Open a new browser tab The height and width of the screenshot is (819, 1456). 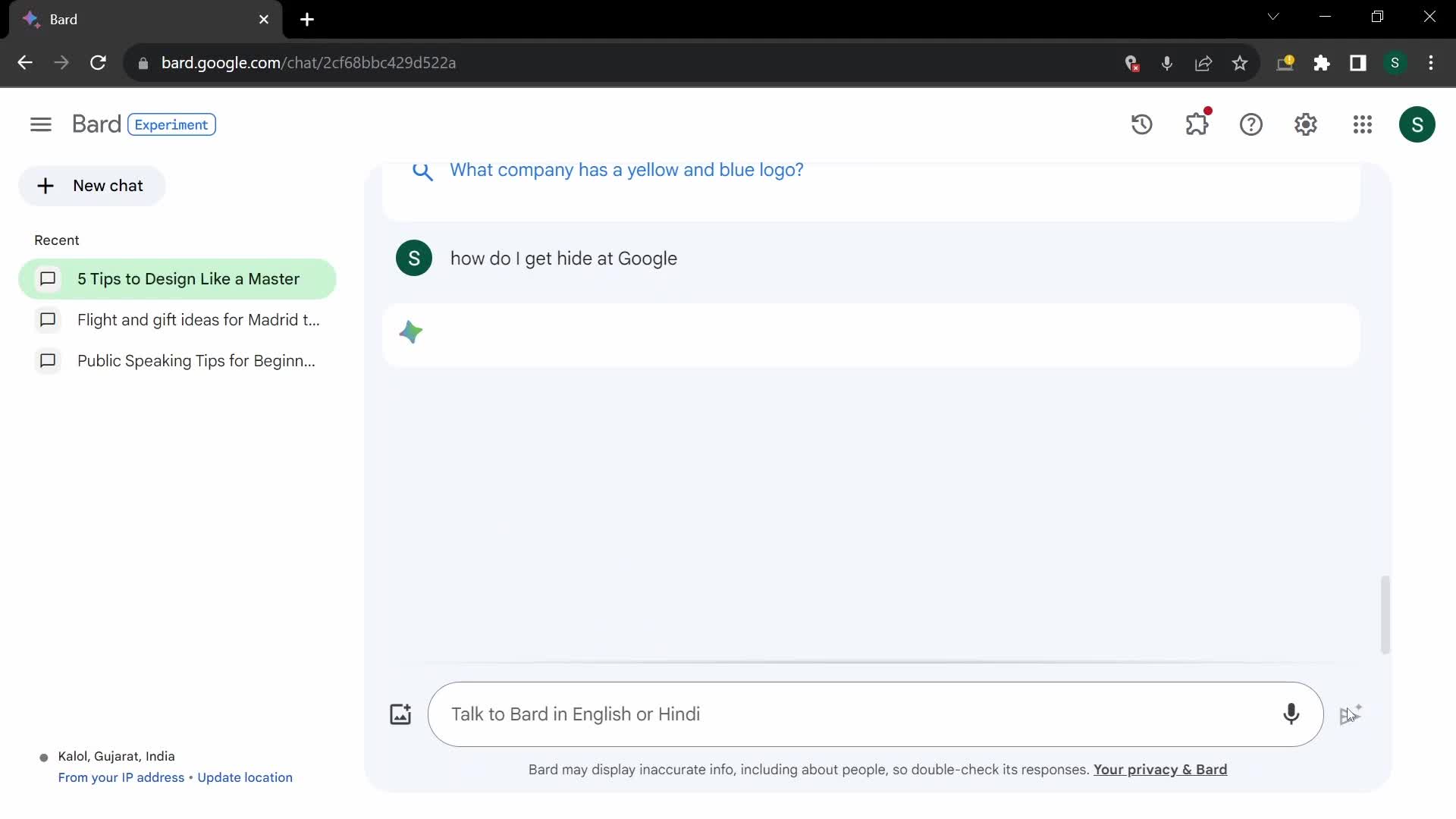coord(307,20)
